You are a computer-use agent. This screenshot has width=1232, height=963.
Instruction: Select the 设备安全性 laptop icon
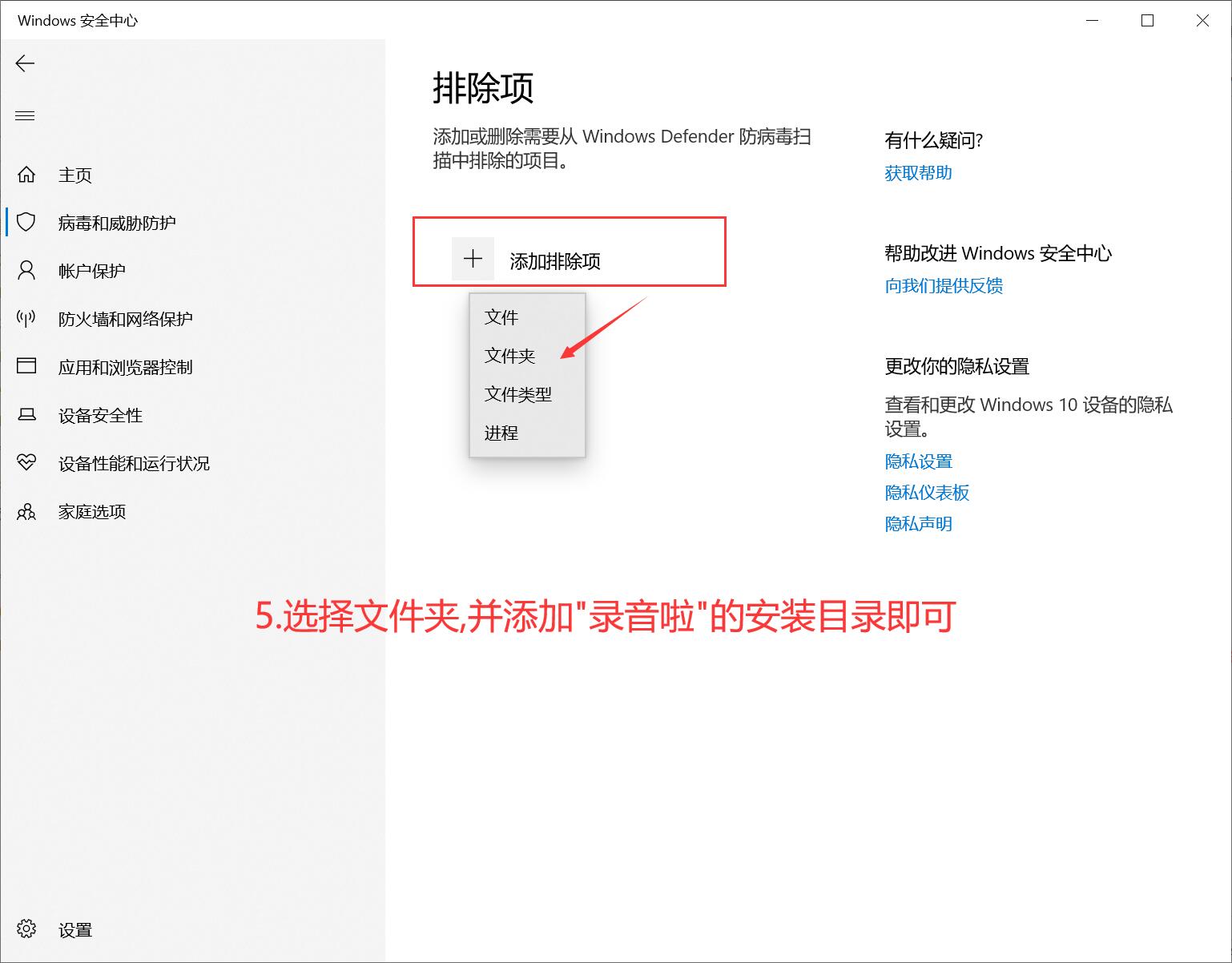click(26, 415)
